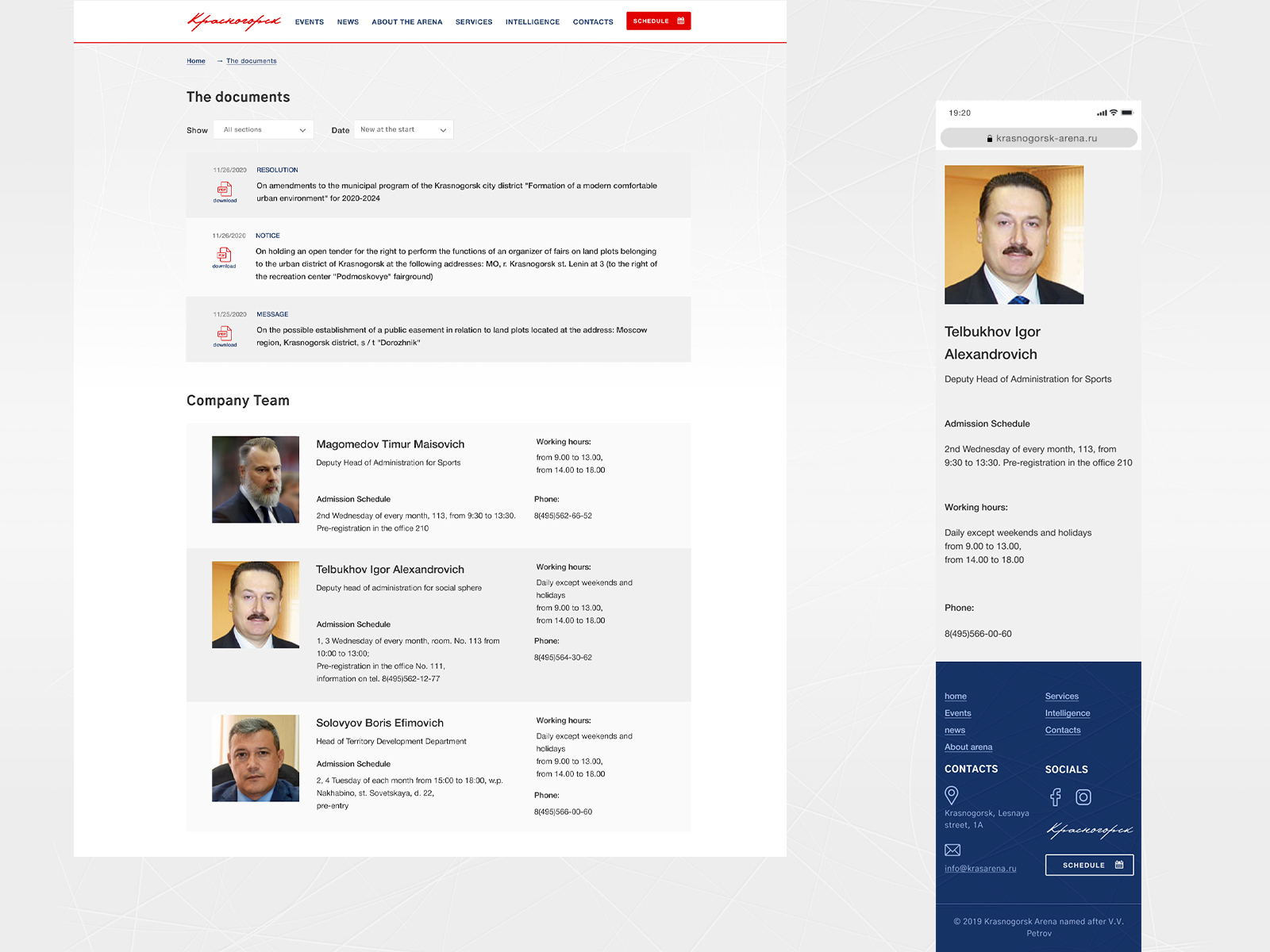Open the Events menu item

pos(310,22)
